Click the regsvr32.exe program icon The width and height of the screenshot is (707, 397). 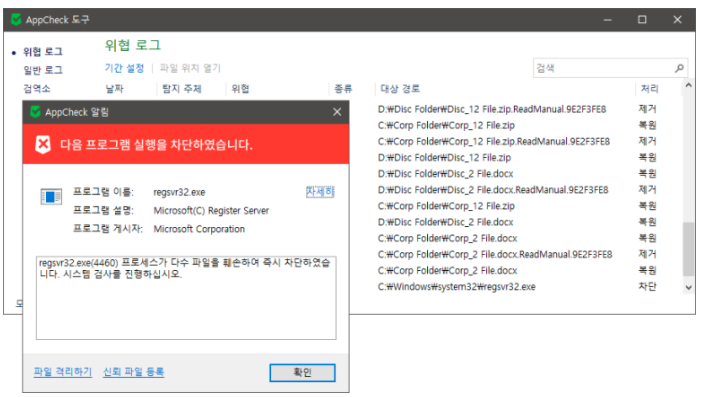[51, 197]
